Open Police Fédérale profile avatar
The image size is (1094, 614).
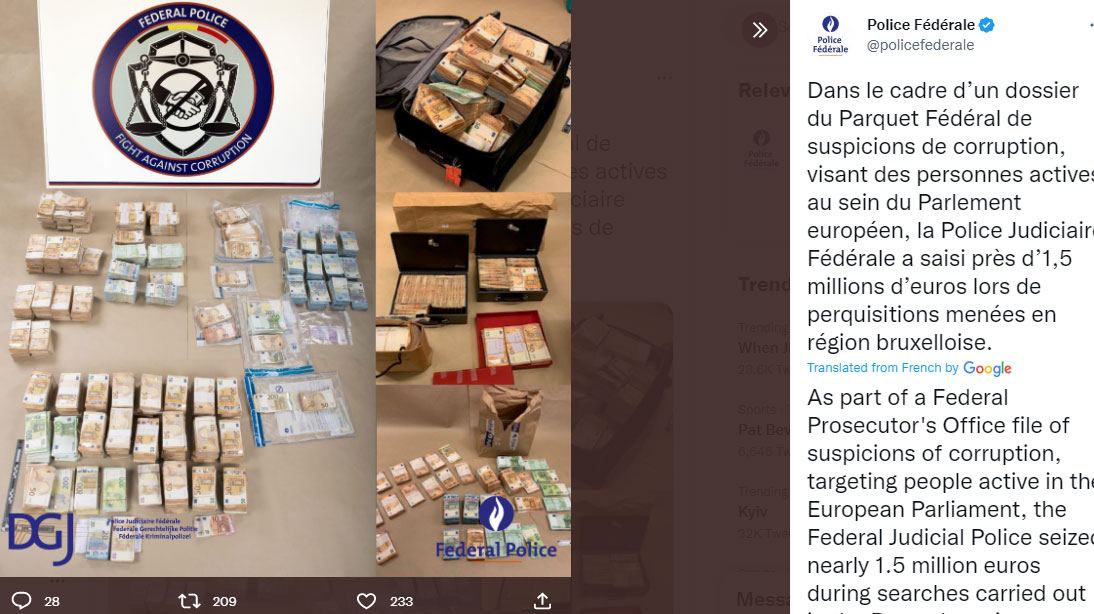pyautogui.click(x=830, y=35)
